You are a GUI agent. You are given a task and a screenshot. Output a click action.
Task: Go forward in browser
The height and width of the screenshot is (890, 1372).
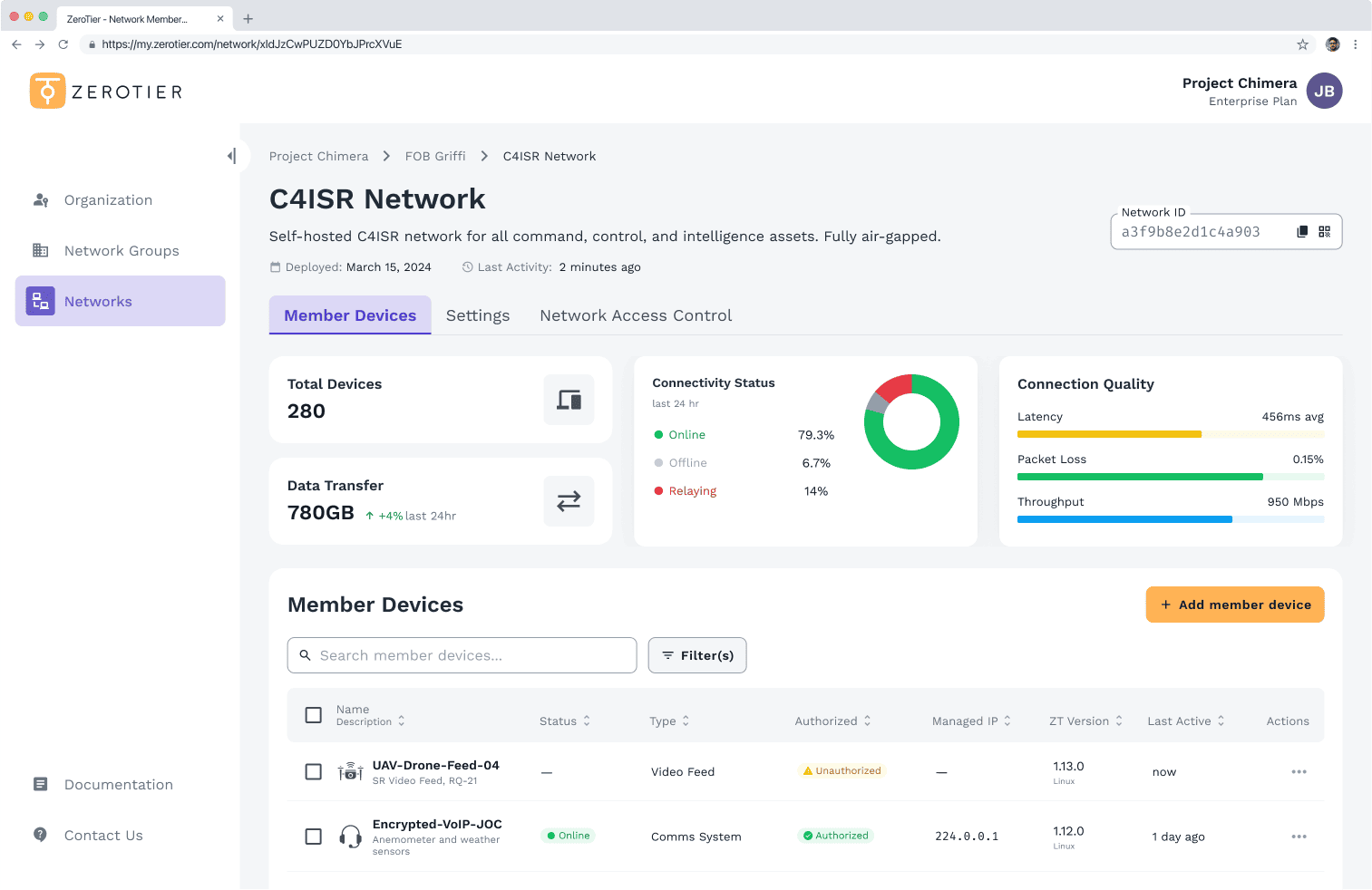coord(40,44)
